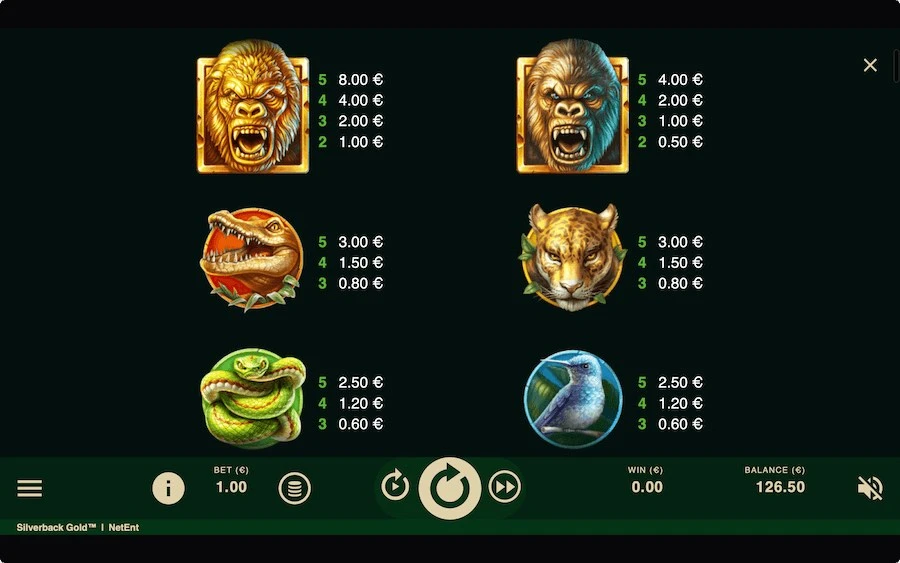Viewport: 900px width, 563px height.
Task: Open bet settings coin stack icon
Action: 294,488
